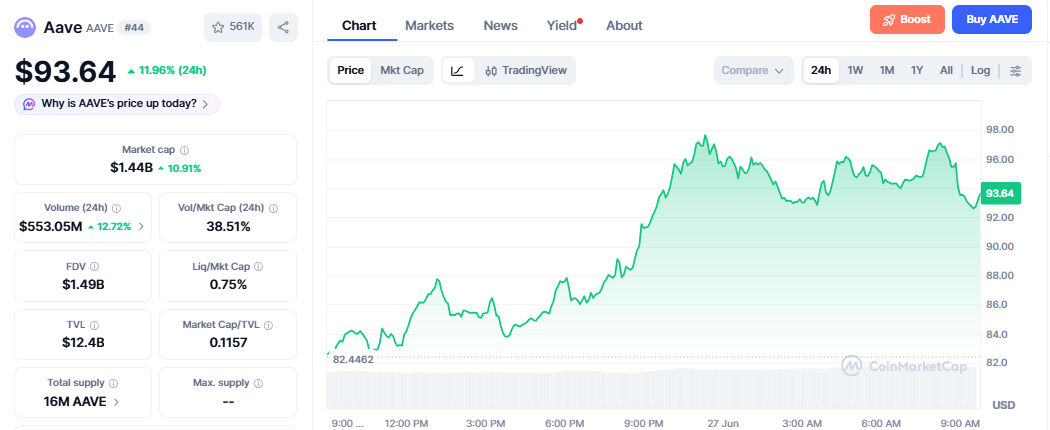The height and width of the screenshot is (430, 1050).
Task: Set chart range to All
Action: 946,70
